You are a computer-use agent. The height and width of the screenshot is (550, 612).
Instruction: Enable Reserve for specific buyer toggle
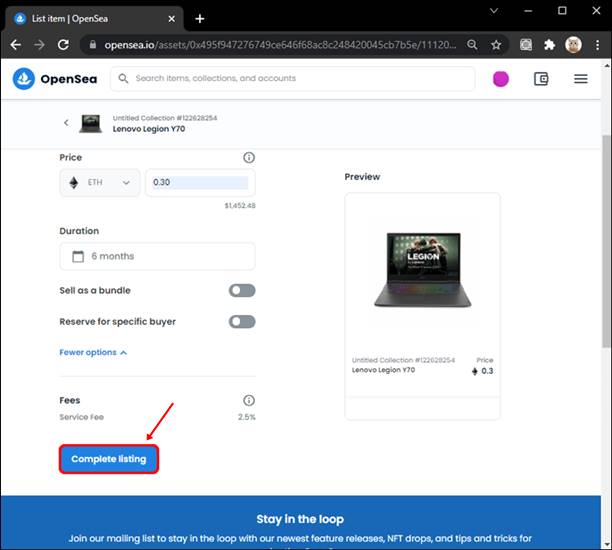(x=242, y=322)
